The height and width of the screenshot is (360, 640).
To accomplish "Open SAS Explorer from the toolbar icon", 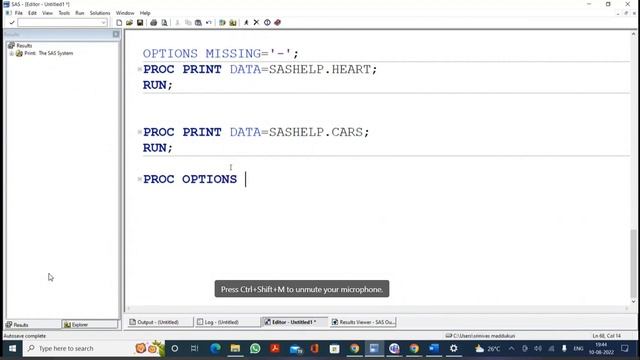I will point(233,22).
